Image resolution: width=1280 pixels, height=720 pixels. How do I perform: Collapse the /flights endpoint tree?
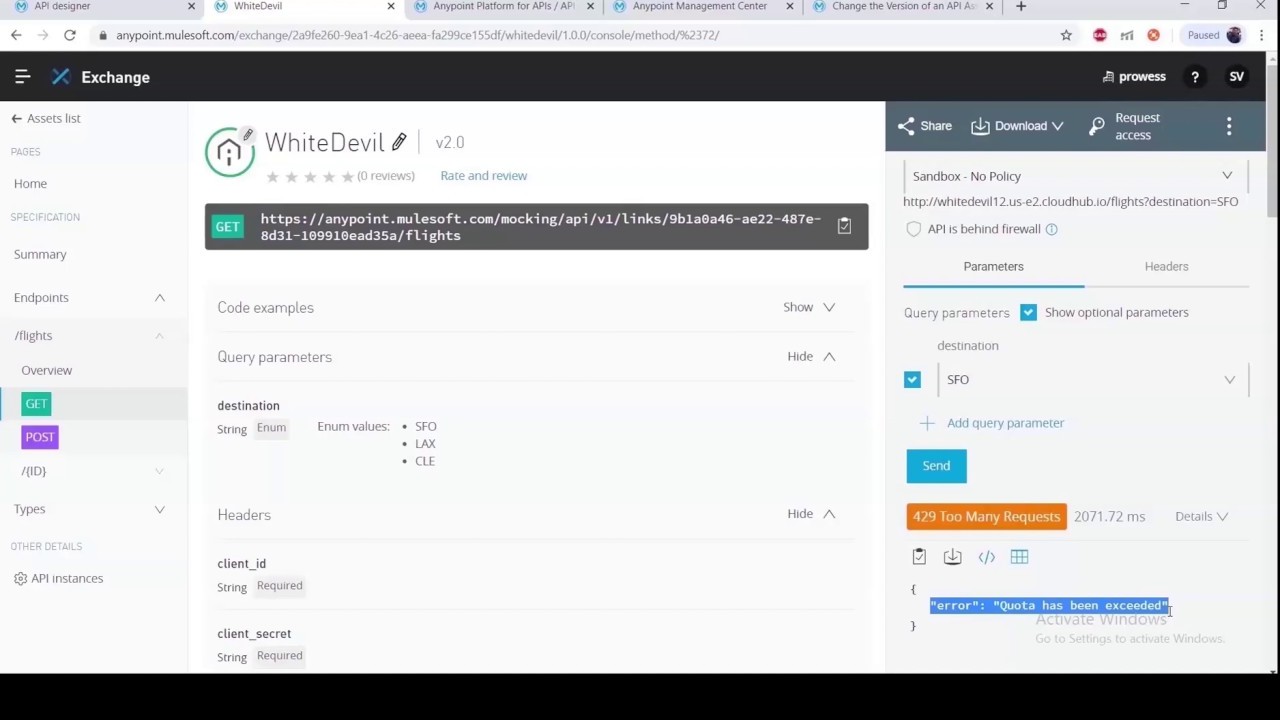pos(159,336)
